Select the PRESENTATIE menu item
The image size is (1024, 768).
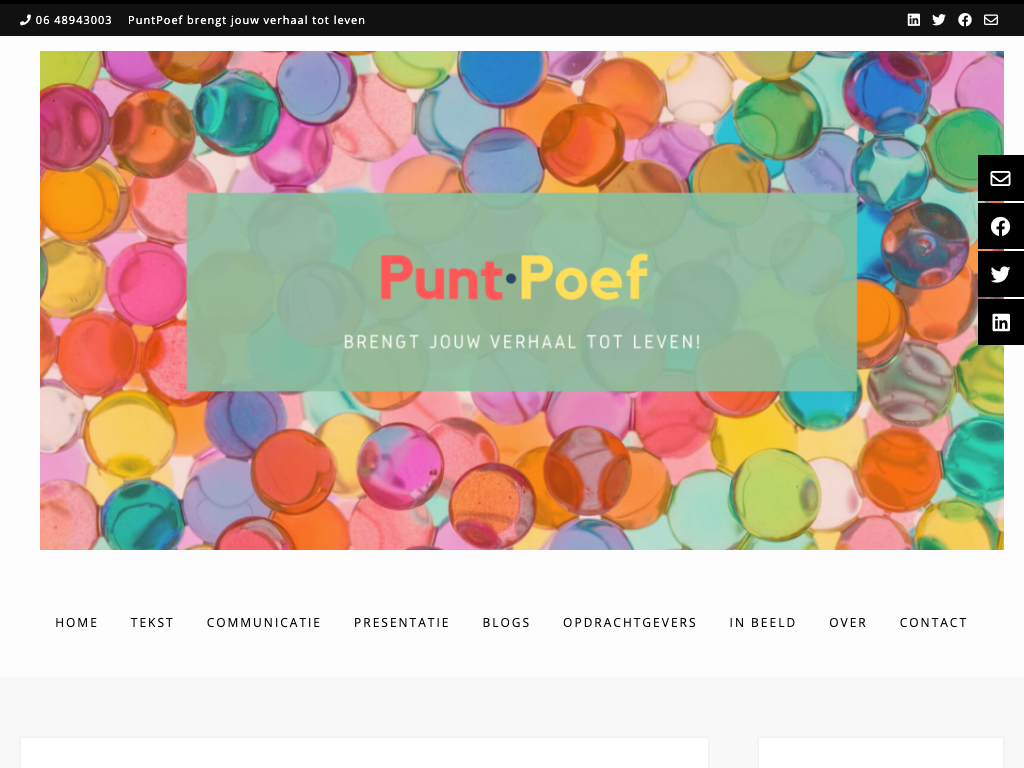402,622
